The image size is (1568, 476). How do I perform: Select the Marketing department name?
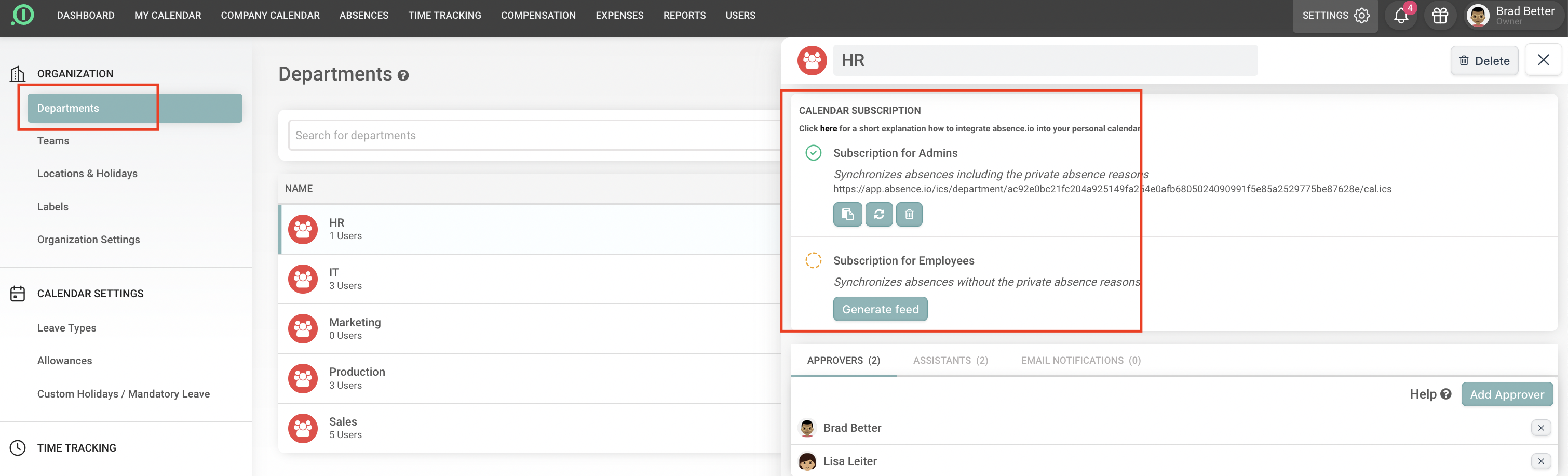tap(355, 322)
